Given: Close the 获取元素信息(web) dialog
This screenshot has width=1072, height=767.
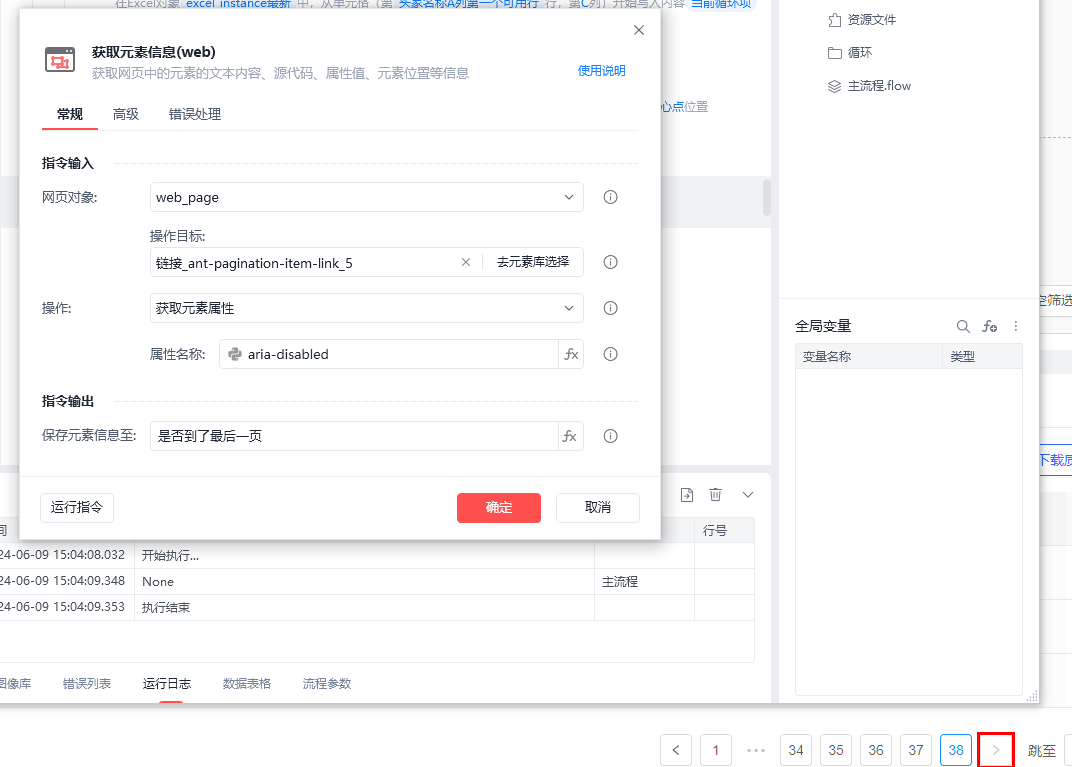Looking at the screenshot, I should pyautogui.click(x=639, y=30).
